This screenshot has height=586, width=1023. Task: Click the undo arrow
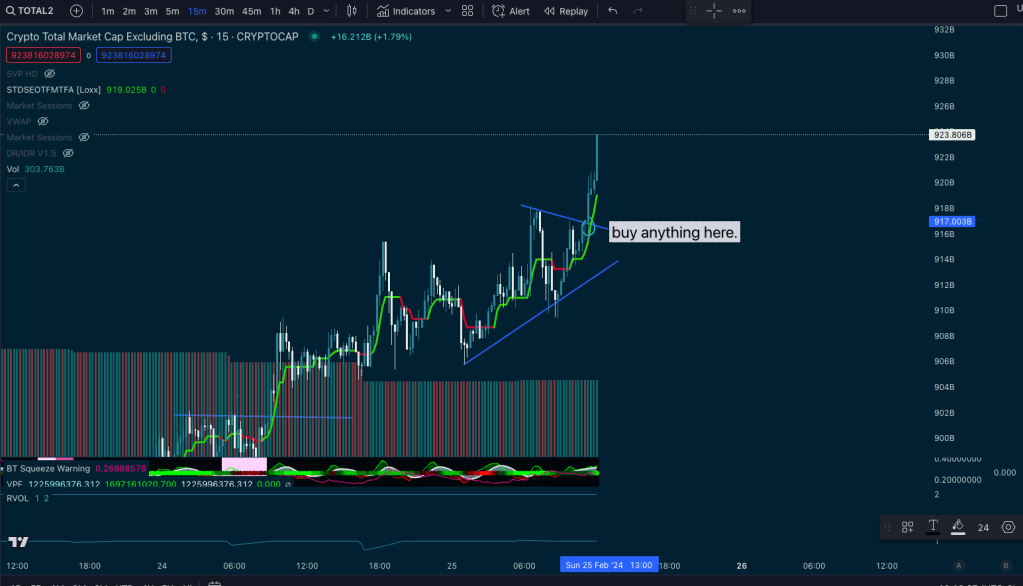(613, 11)
